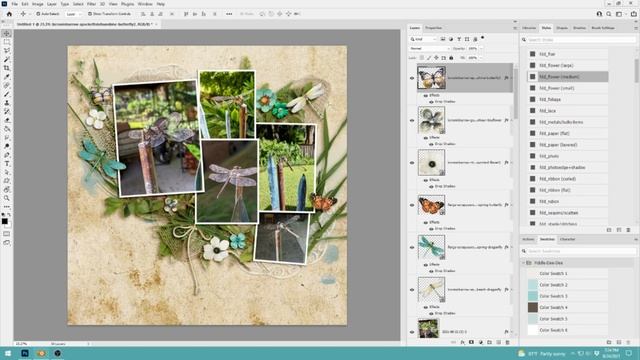
Task: Select the Clone Stamp tool
Action: (7, 102)
